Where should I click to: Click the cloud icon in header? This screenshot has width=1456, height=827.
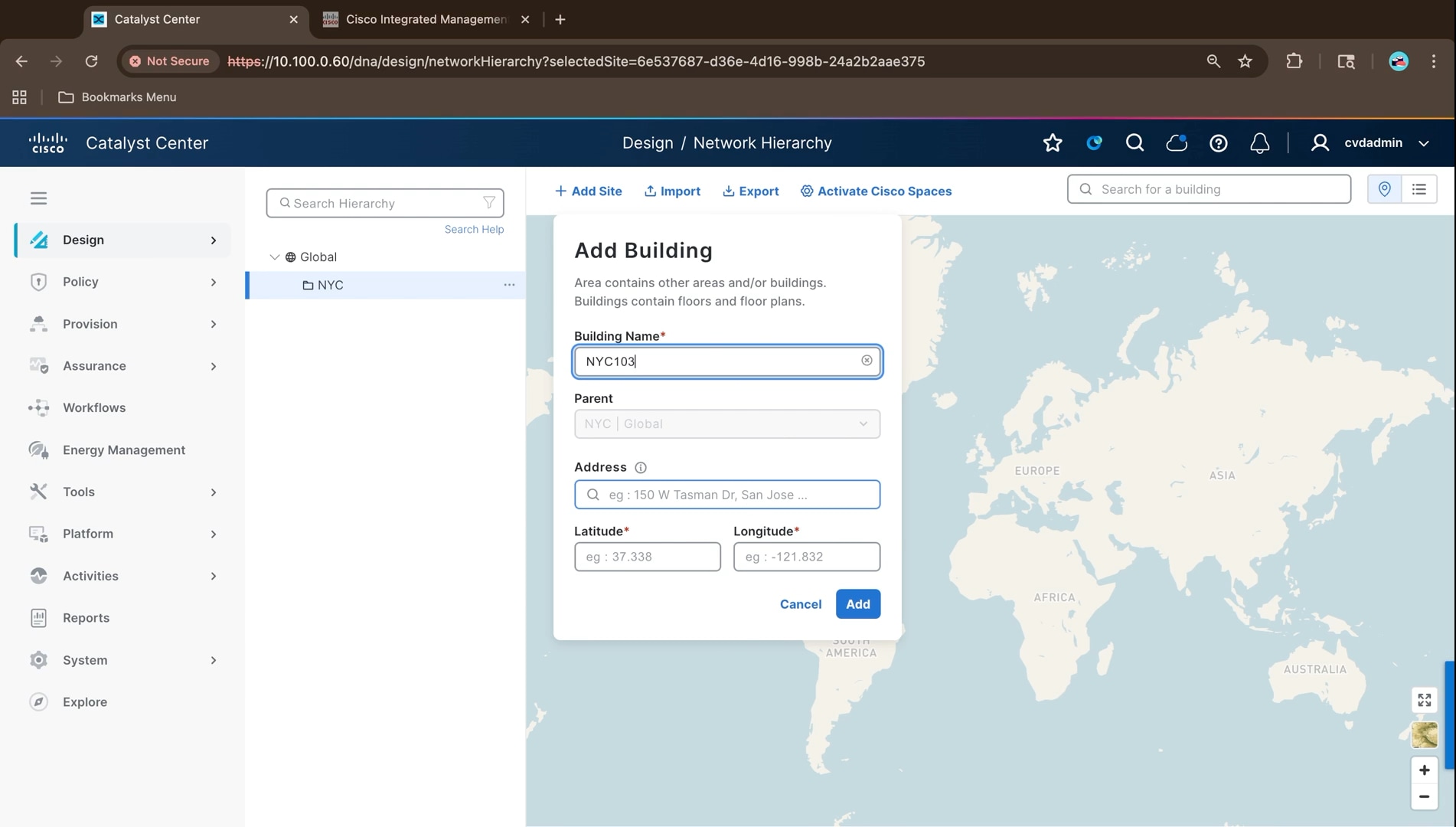1177,143
